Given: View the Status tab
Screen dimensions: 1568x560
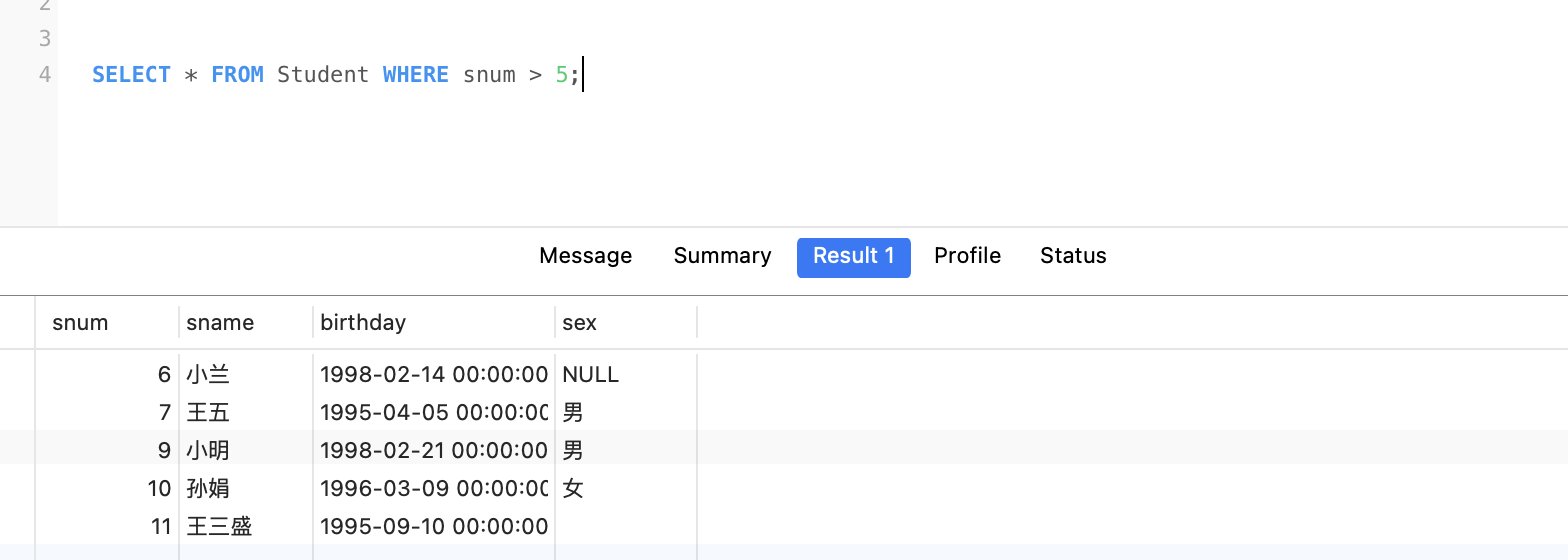Looking at the screenshot, I should coord(1073,256).
